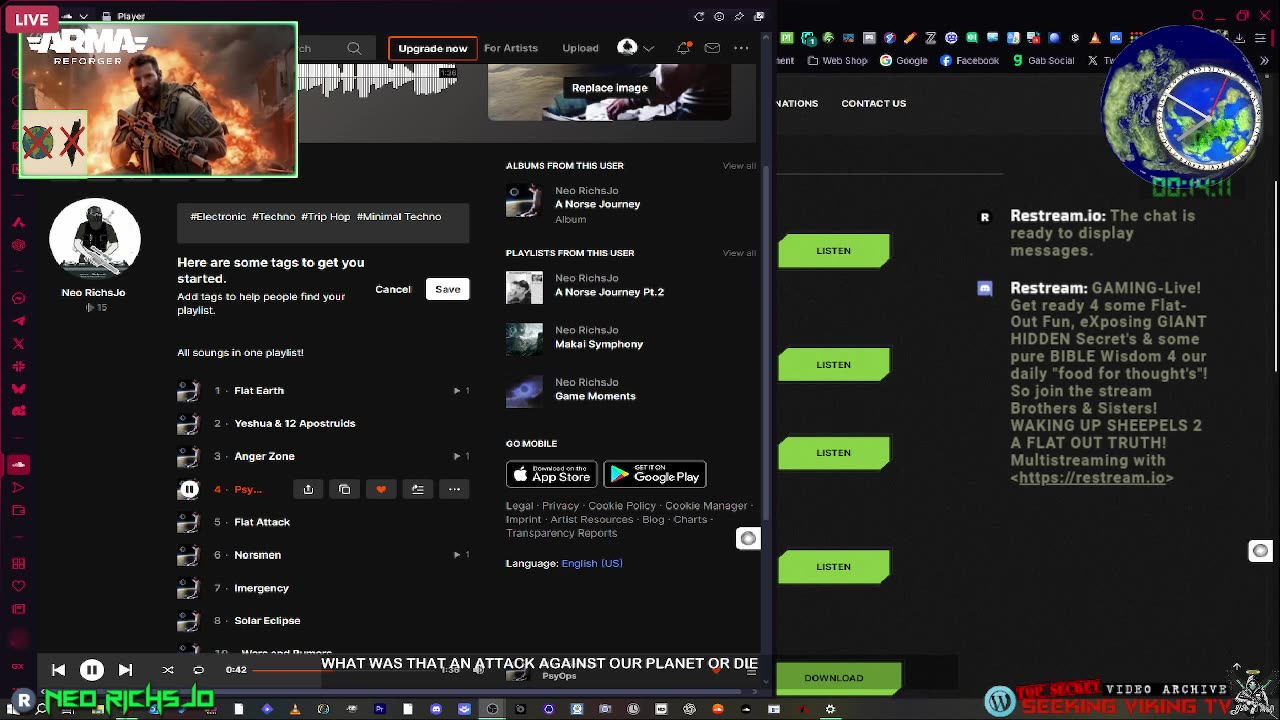1280x720 pixels.
Task: Launch VLC from the Windows taskbar
Action: point(295,709)
